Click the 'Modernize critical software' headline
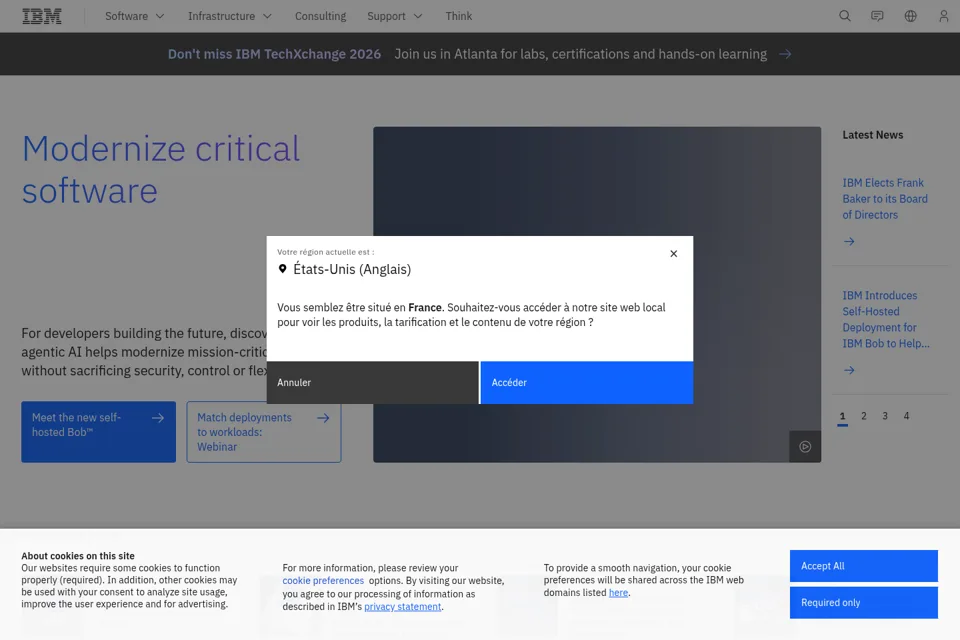The height and width of the screenshot is (640, 960). 160,169
